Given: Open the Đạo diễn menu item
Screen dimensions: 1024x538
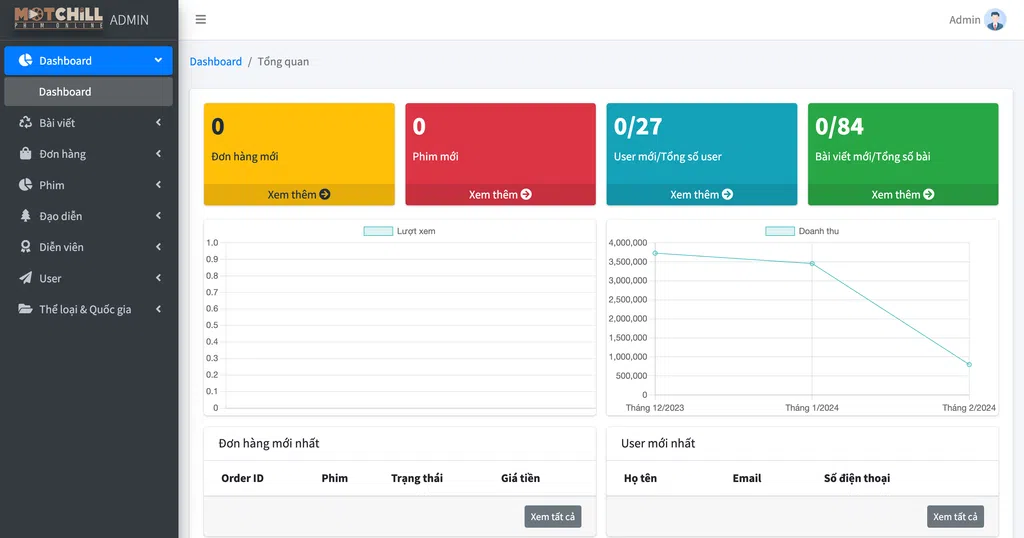Looking at the screenshot, I should pyautogui.click(x=88, y=215).
